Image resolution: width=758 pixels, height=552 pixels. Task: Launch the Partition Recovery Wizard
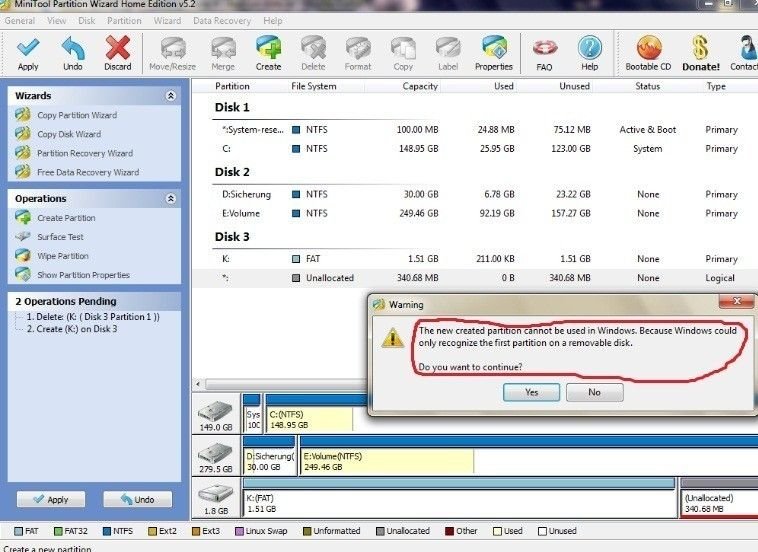[x=85, y=153]
